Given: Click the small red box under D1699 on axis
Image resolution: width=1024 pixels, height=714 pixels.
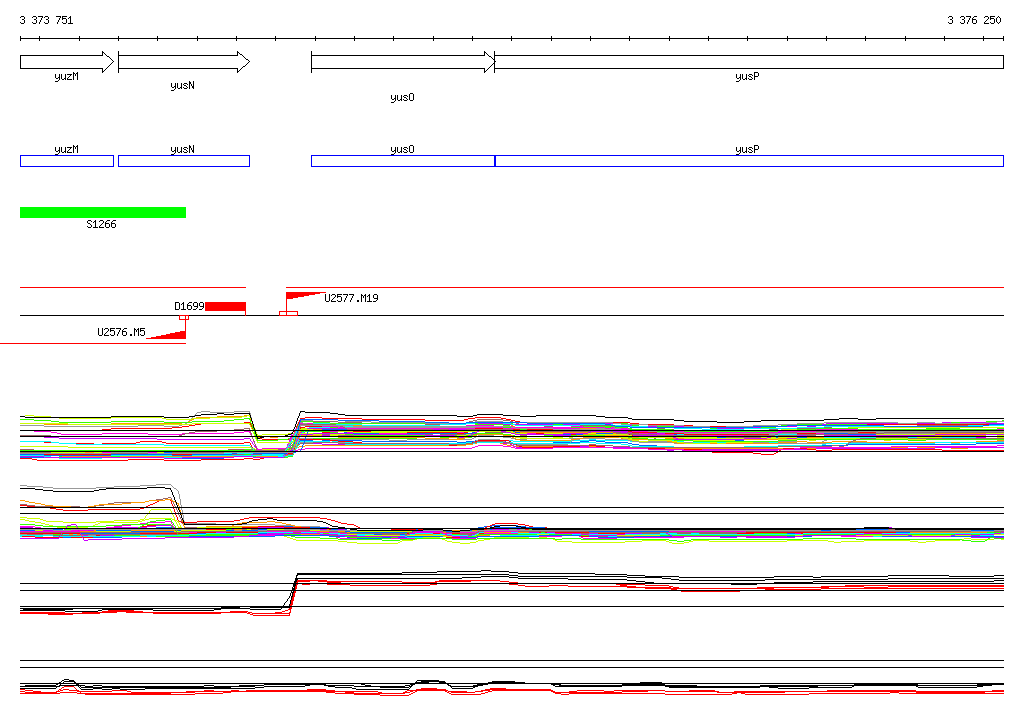Looking at the screenshot, I should click(184, 317).
